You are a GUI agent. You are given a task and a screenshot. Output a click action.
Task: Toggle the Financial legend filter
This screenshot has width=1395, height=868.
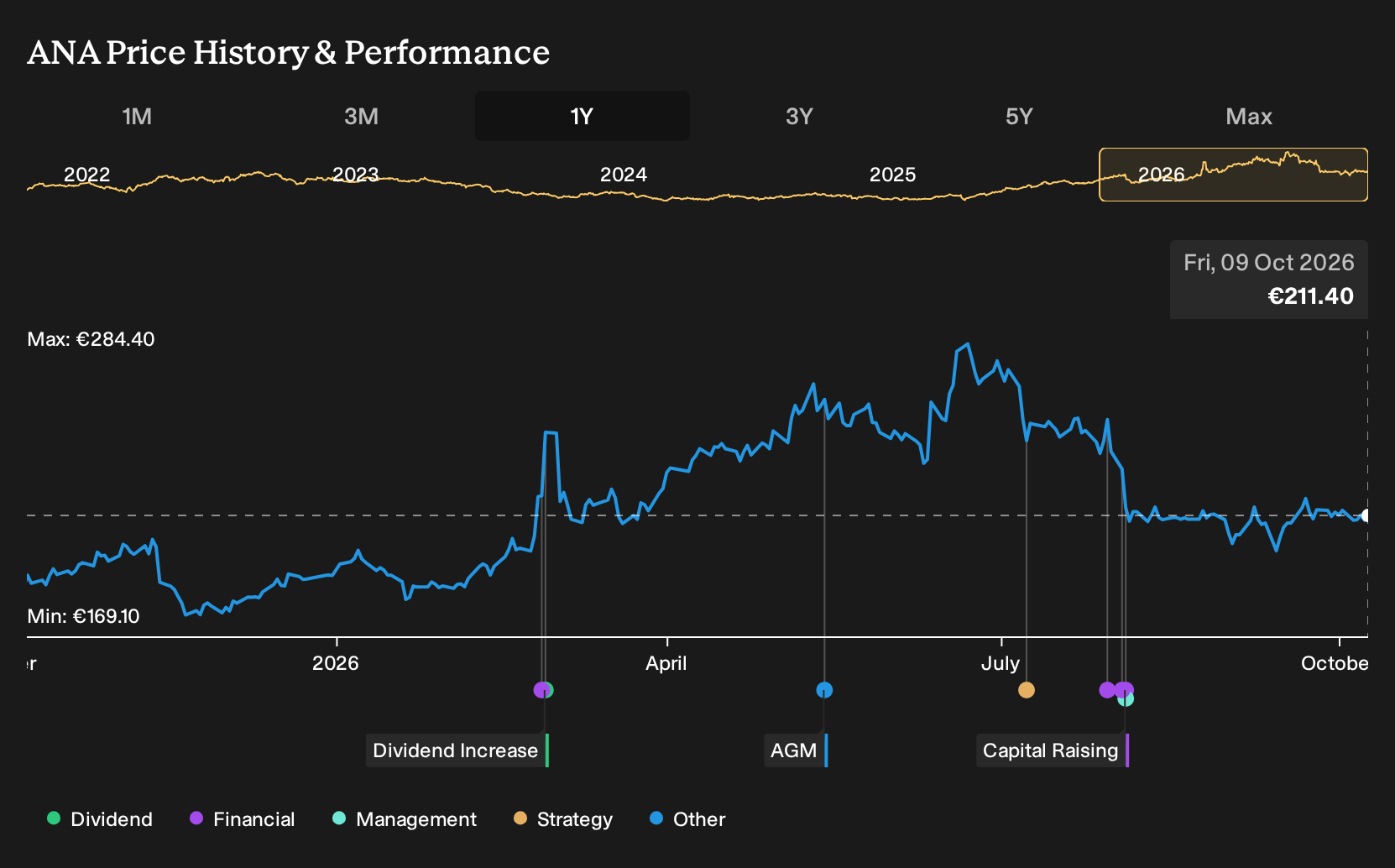point(242,818)
